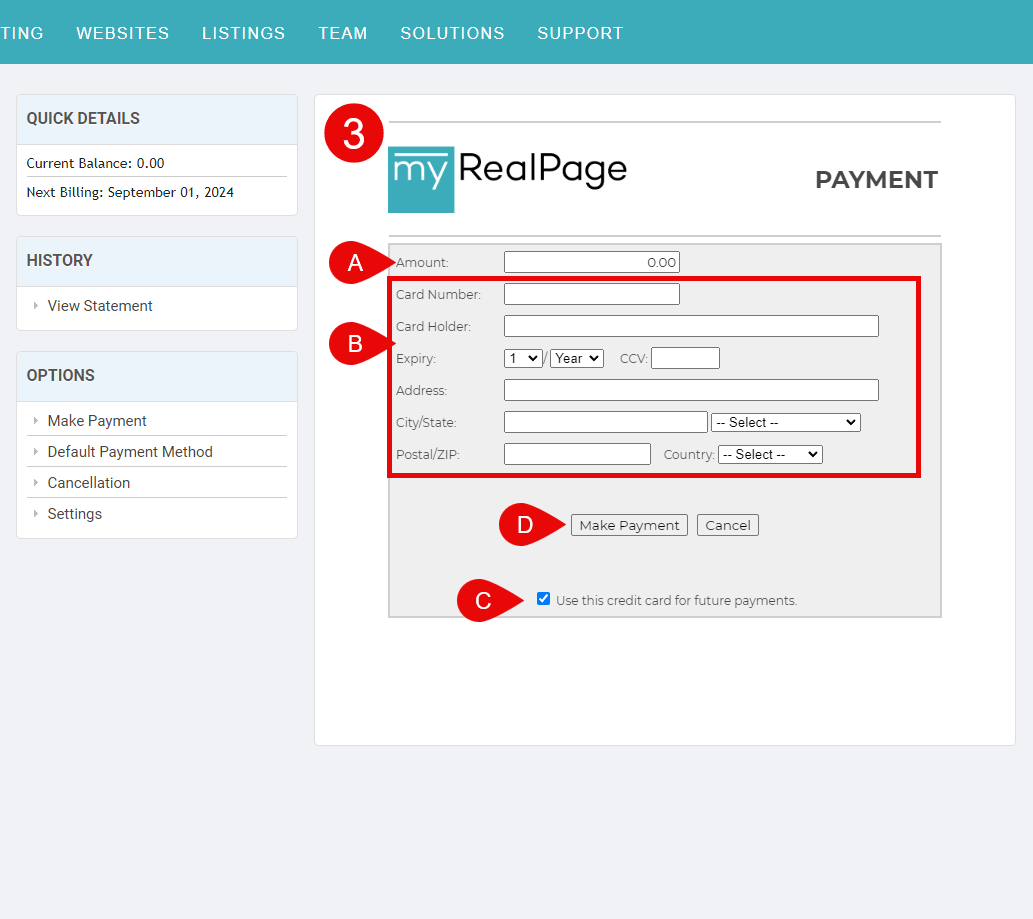Viewport: 1033px width, 919px height.
Task: Click the arrow icon beside View Statement
Action: [x=36, y=306]
